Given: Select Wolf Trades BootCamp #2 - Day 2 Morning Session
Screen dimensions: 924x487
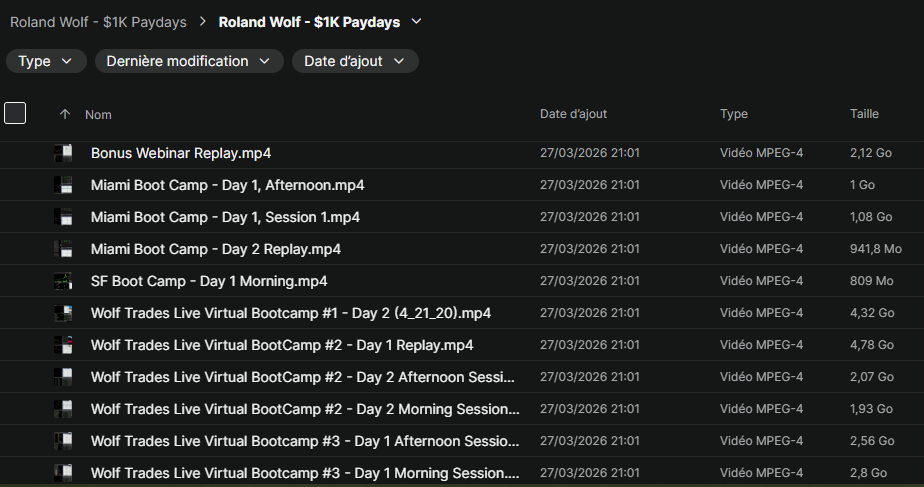Looking at the screenshot, I should (305, 409).
